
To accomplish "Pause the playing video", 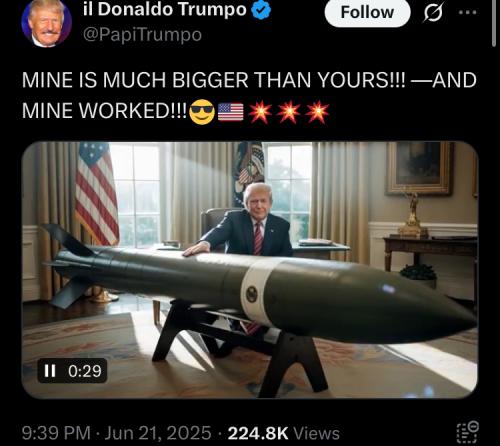I will click(x=50, y=371).
